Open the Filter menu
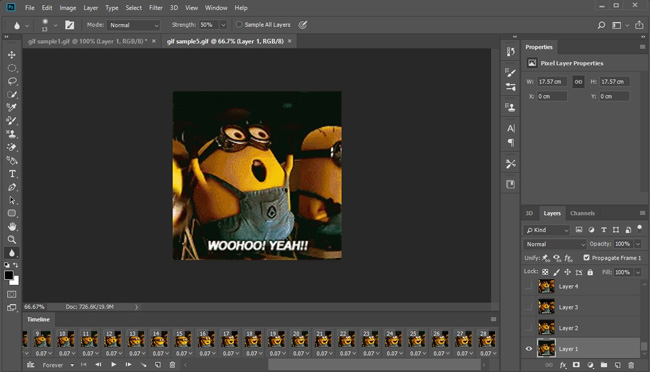The image size is (650, 372). coord(155,8)
